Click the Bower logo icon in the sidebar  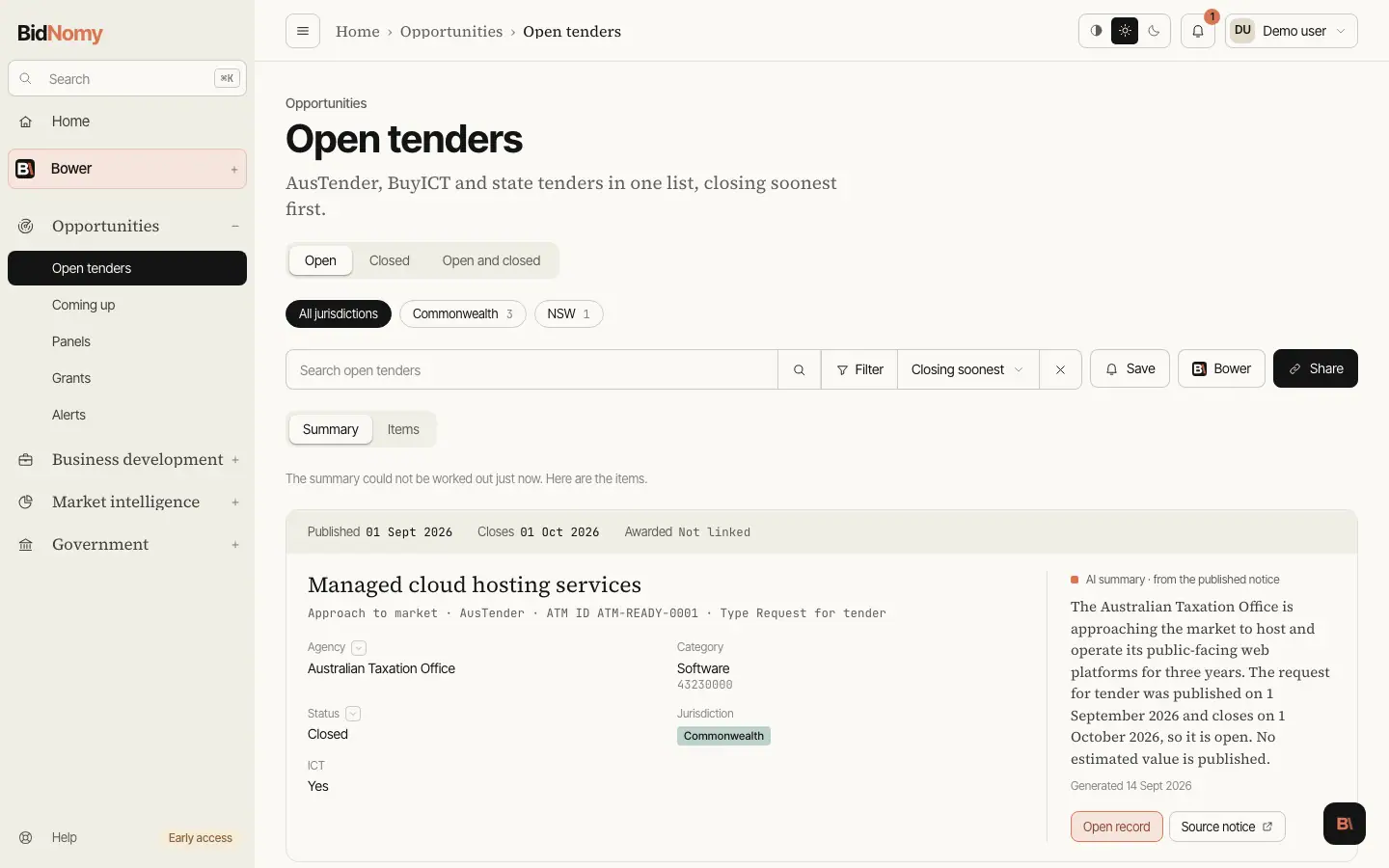tap(26, 169)
